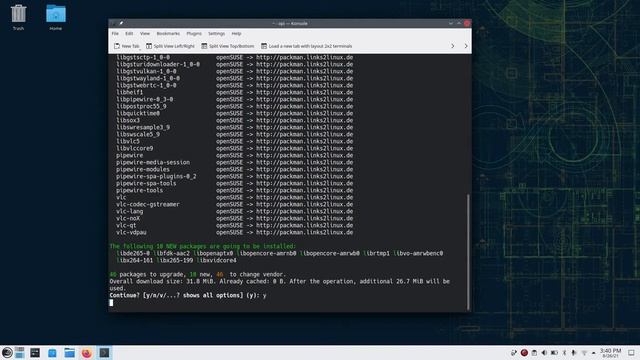Viewport: 640px width, 360px height.
Task: Expand the Konsole toolbar overflow chevron
Action: tap(453, 46)
